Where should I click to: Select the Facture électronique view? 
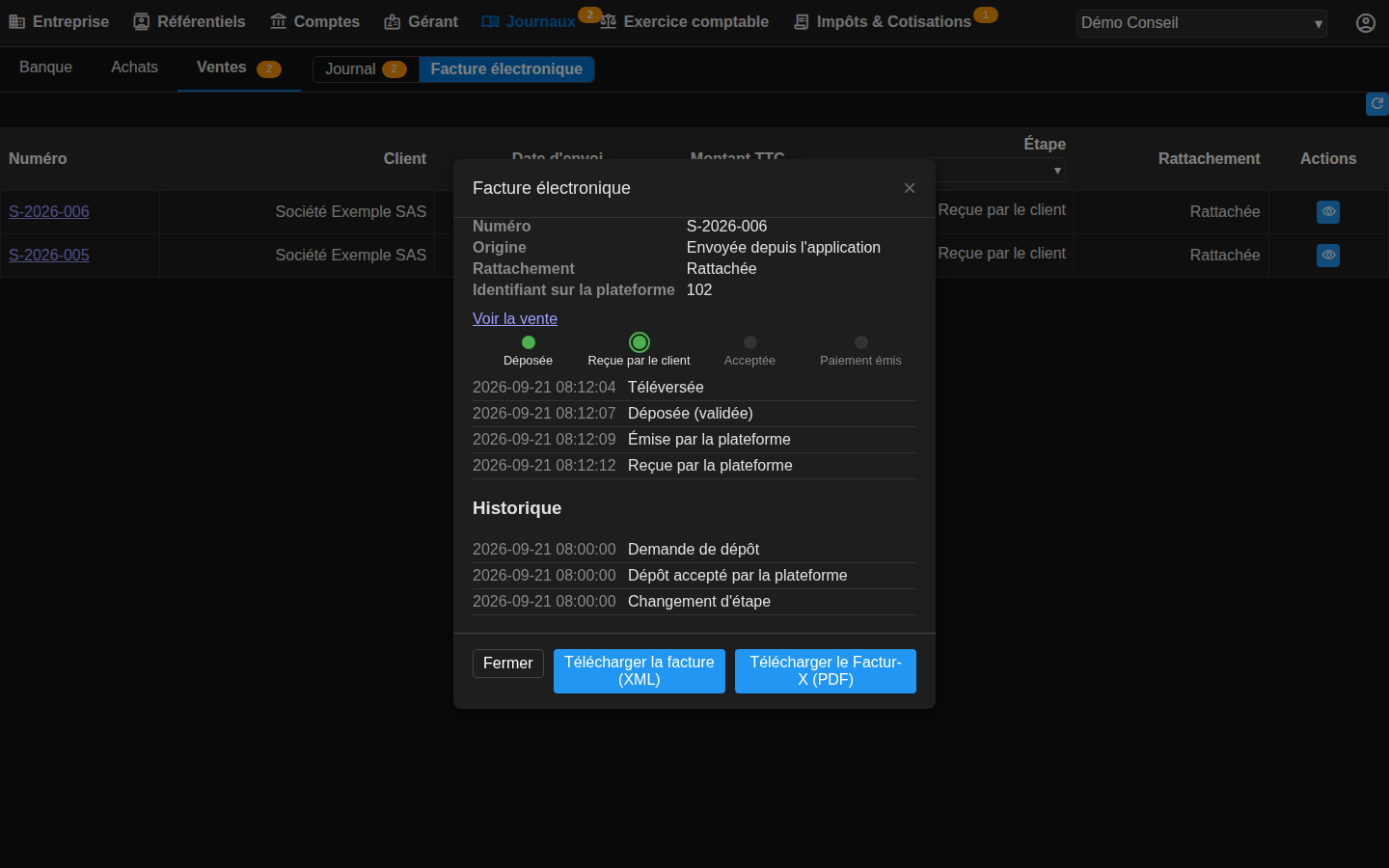(x=506, y=69)
